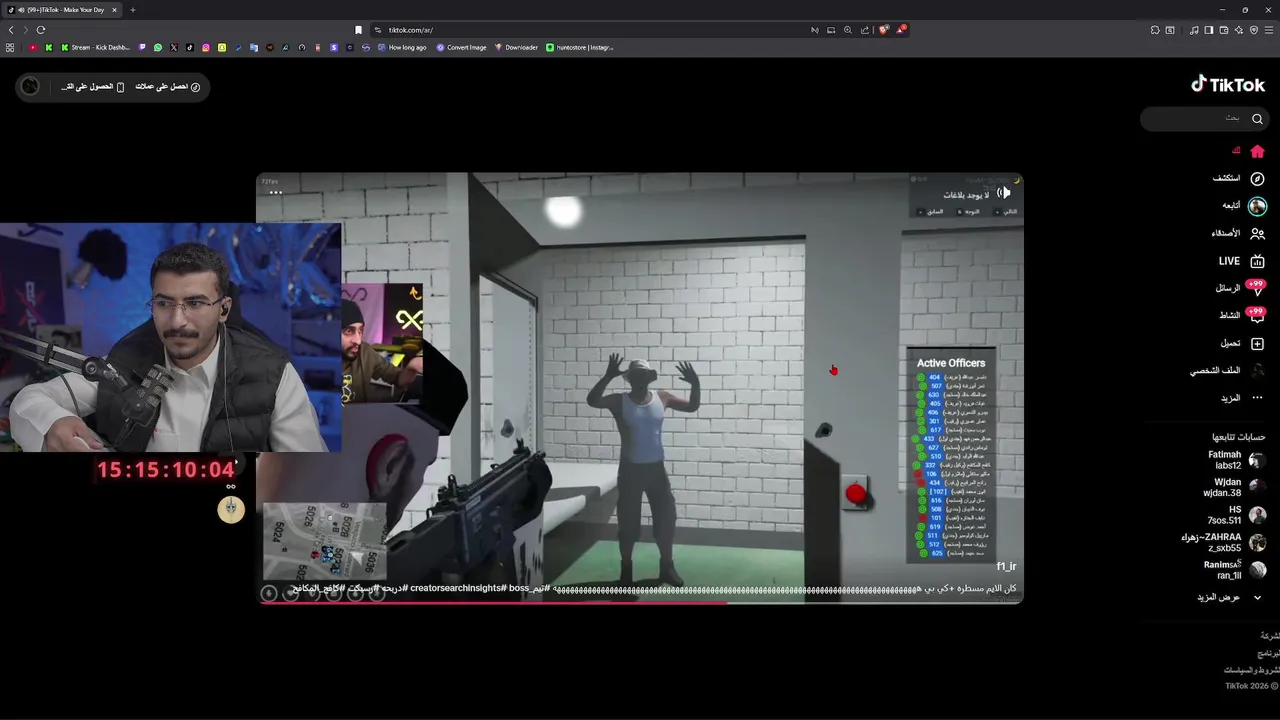Click the share page icon
This screenshot has width=1280, height=720.
pyautogui.click(x=865, y=30)
